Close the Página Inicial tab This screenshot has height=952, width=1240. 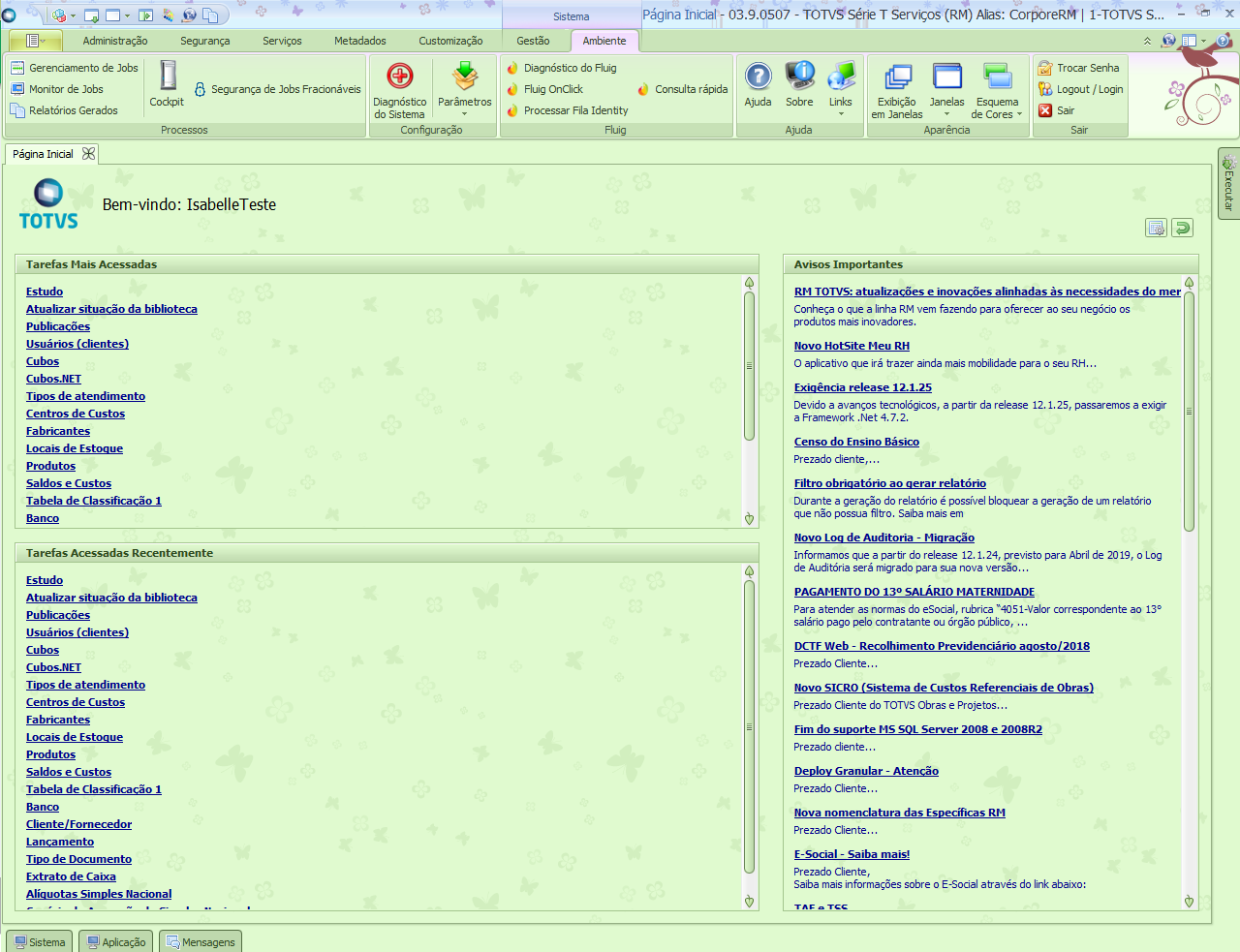pos(89,154)
